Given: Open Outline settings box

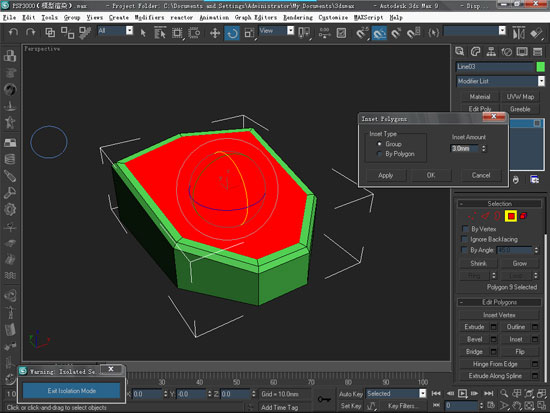Looking at the screenshot, I should coord(535,327).
